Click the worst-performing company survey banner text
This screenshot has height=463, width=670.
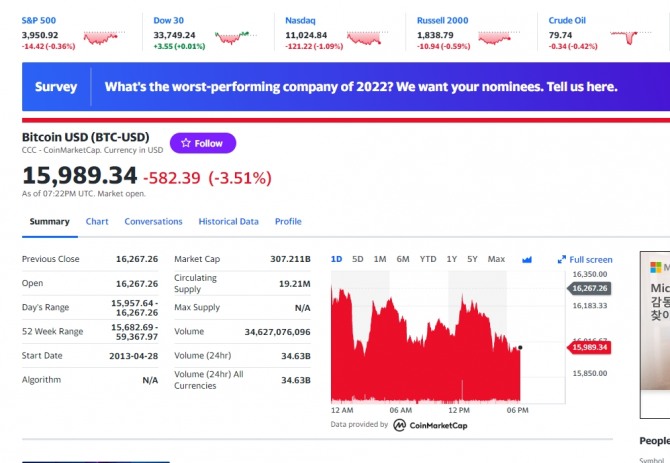pyautogui.click(x=361, y=87)
